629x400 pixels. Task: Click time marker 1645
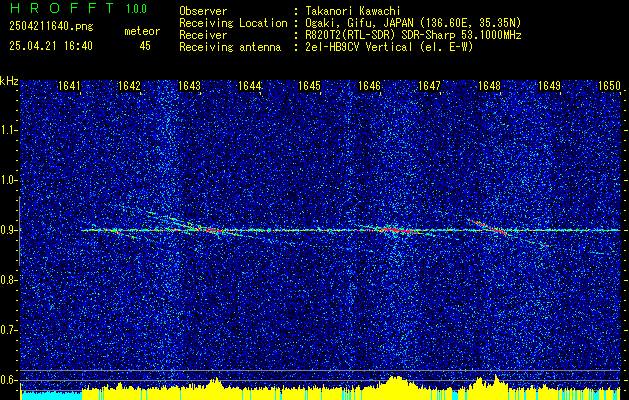[310, 86]
